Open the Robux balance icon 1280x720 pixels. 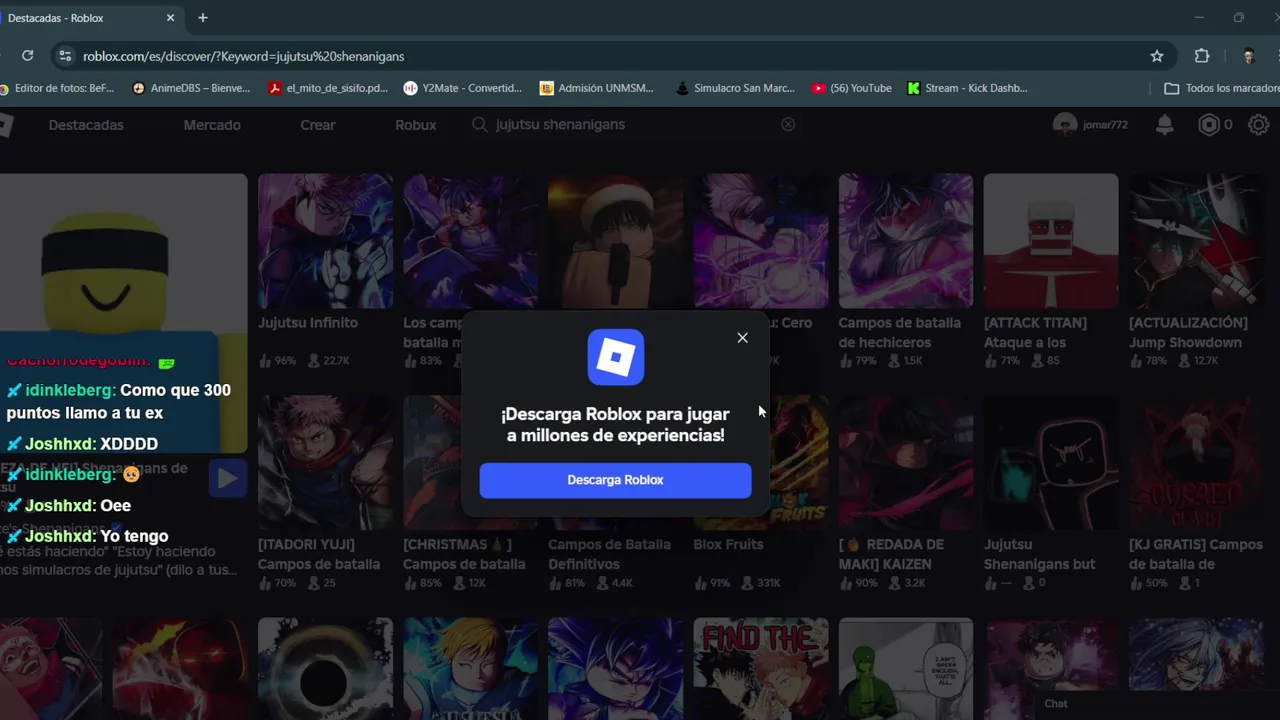tap(1209, 125)
